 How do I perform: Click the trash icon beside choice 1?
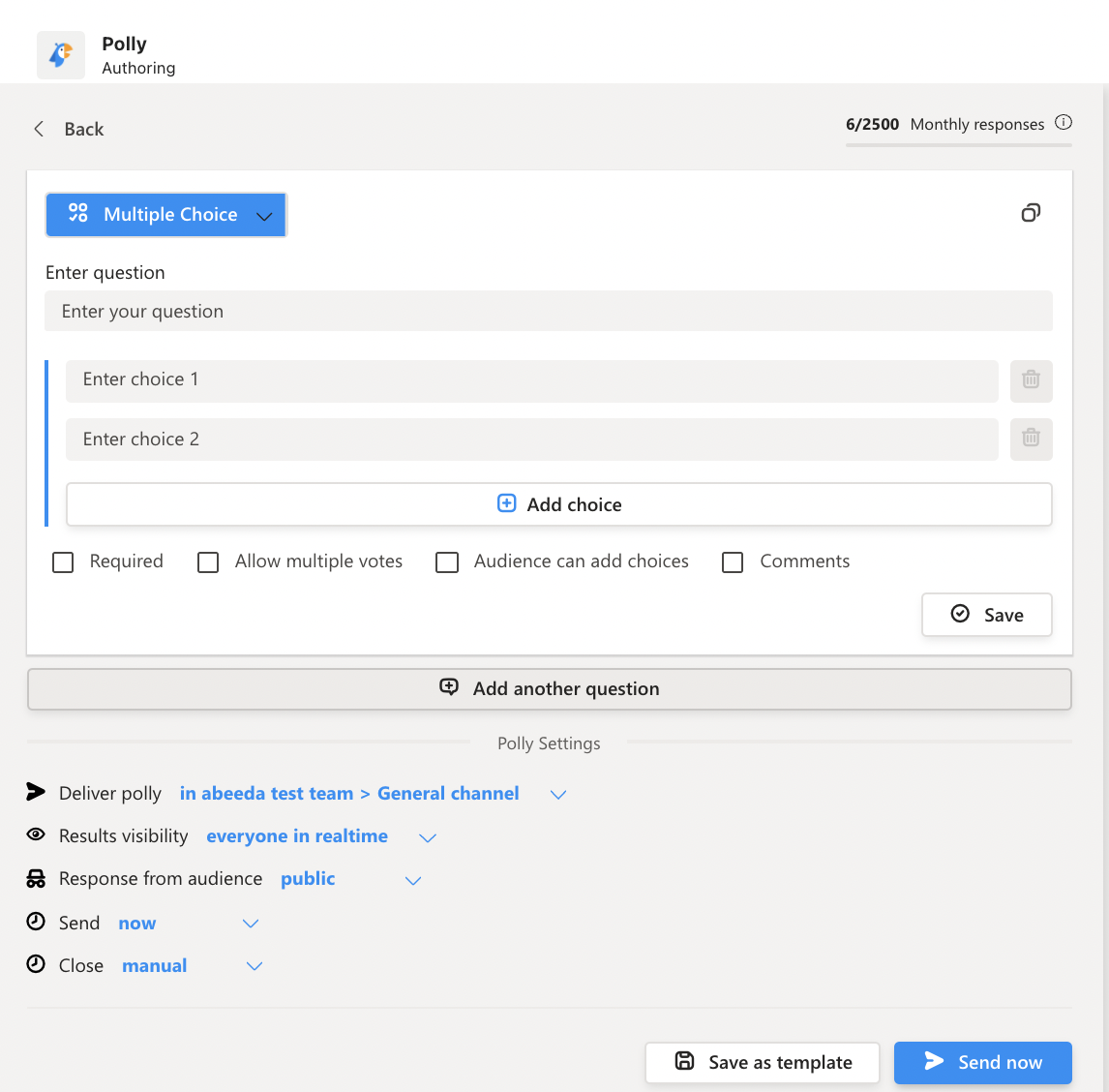1031,380
